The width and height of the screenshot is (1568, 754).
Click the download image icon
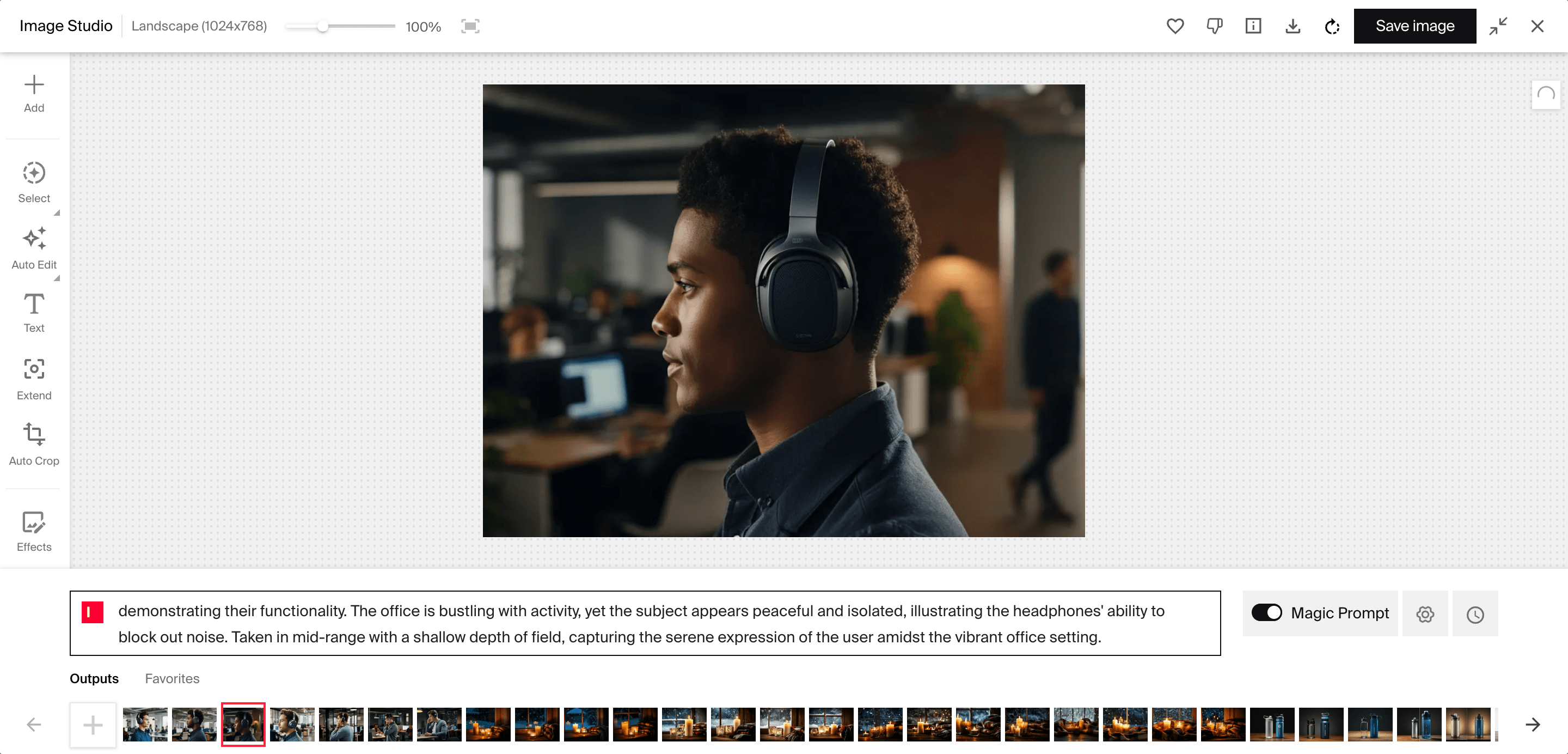coord(1293,26)
